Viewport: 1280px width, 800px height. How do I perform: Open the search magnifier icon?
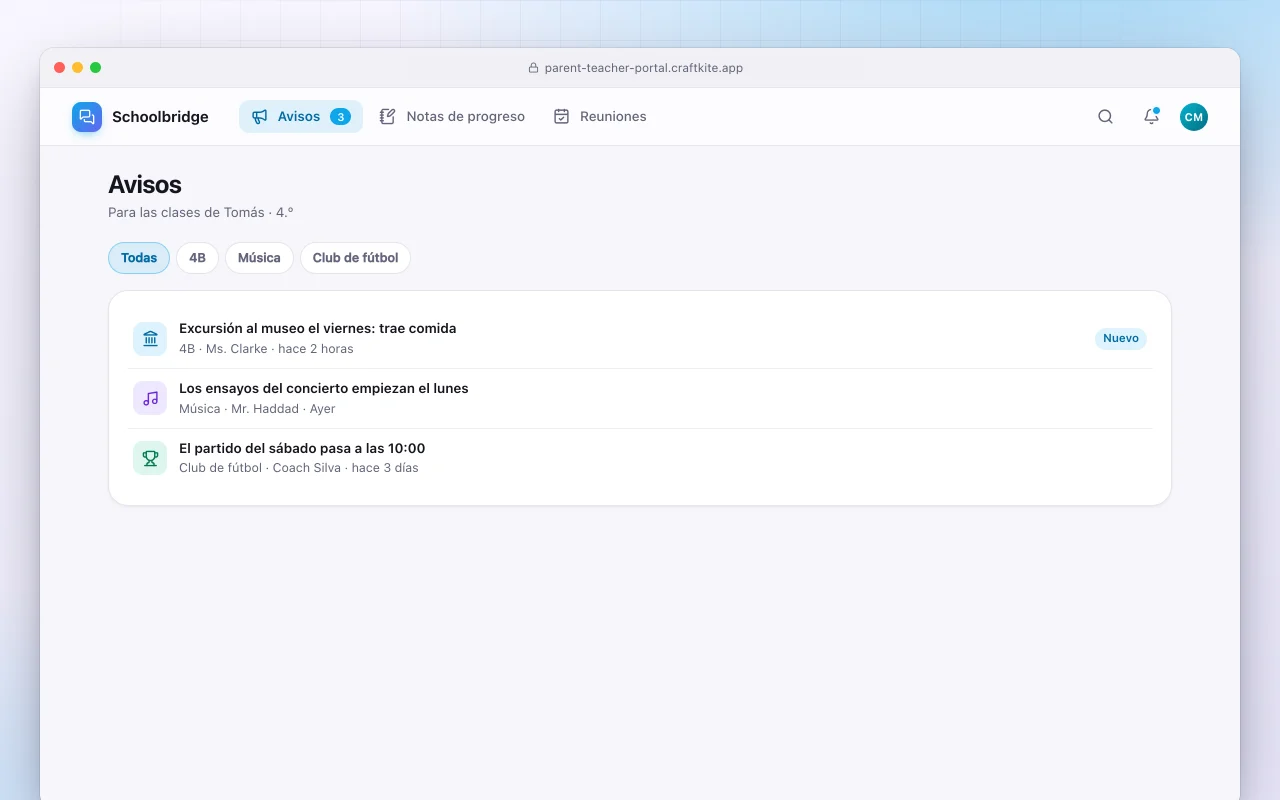(1105, 117)
